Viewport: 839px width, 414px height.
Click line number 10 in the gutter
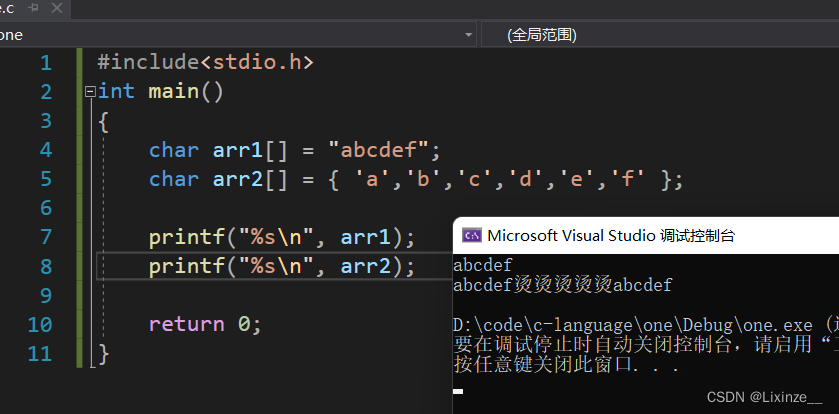tap(40, 325)
